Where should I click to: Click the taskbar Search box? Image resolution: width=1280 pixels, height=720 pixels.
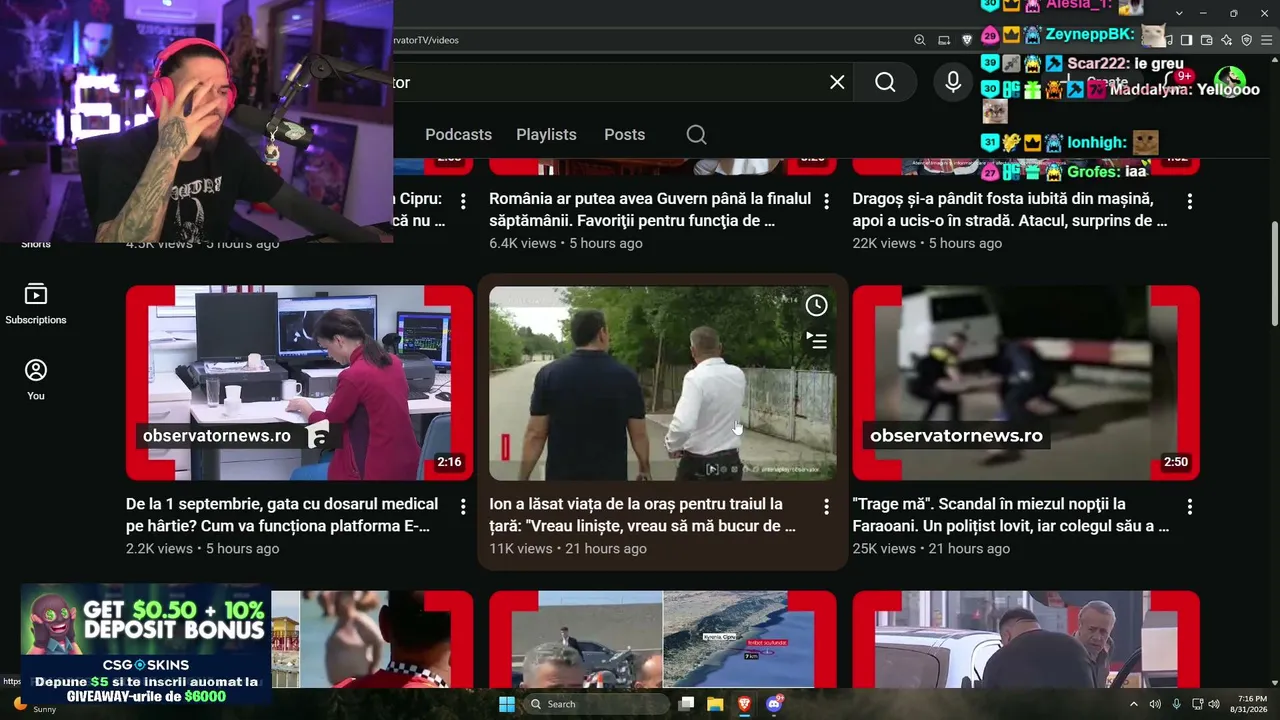[x=597, y=704]
